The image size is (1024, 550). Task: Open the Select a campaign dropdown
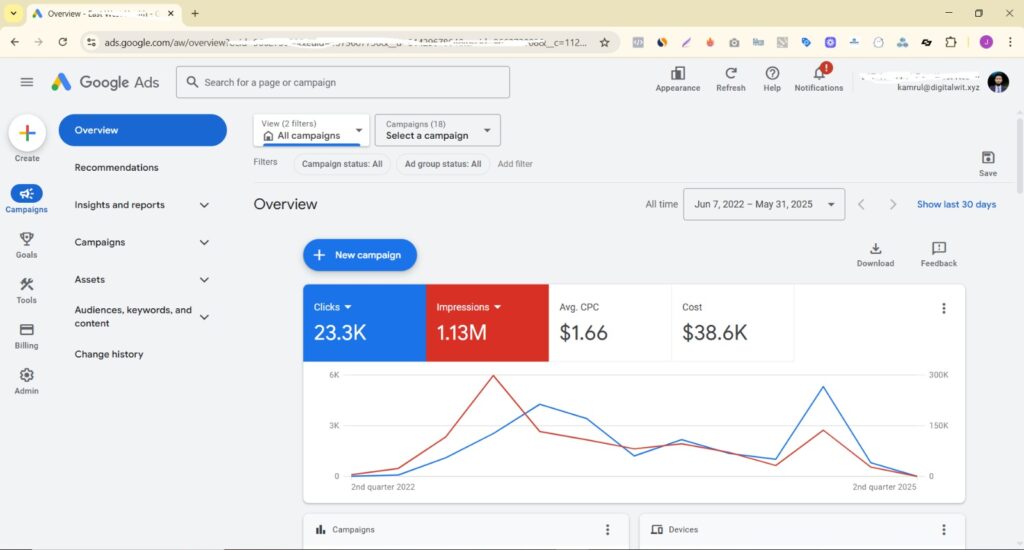(x=438, y=130)
